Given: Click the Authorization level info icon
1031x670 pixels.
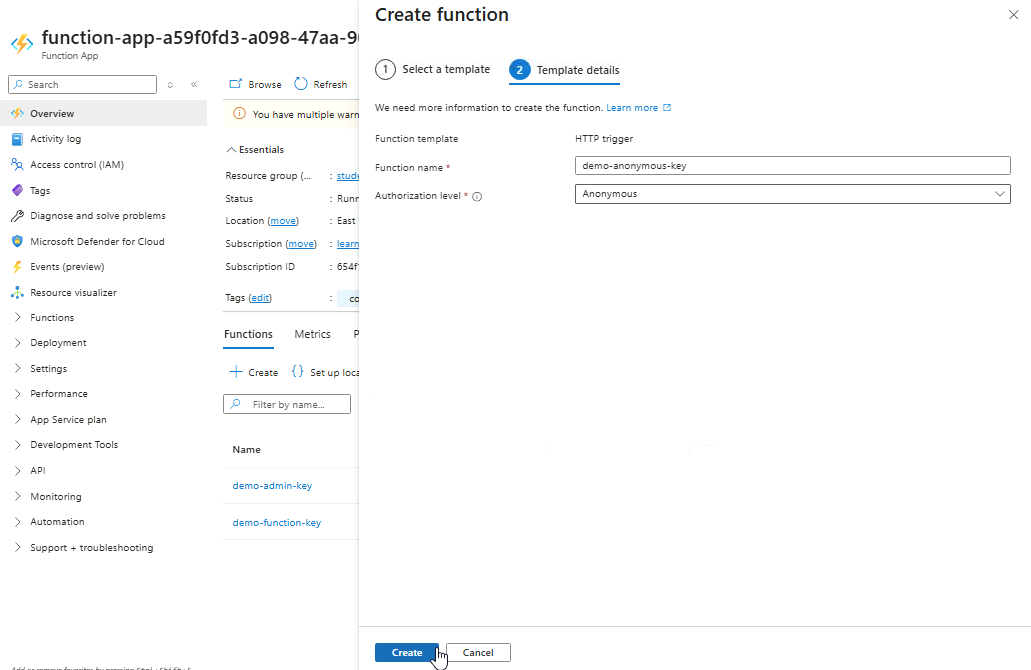Looking at the screenshot, I should (x=477, y=196).
